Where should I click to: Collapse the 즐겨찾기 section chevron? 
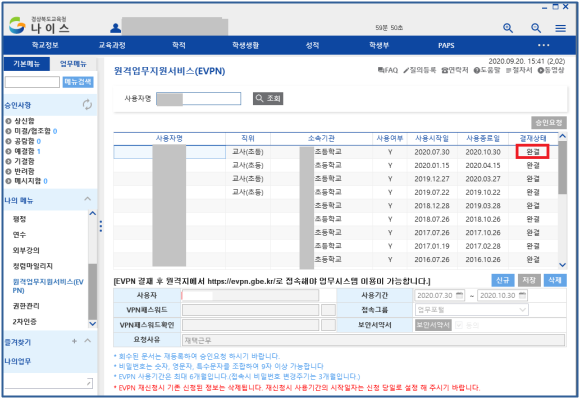pyautogui.click(x=88, y=340)
